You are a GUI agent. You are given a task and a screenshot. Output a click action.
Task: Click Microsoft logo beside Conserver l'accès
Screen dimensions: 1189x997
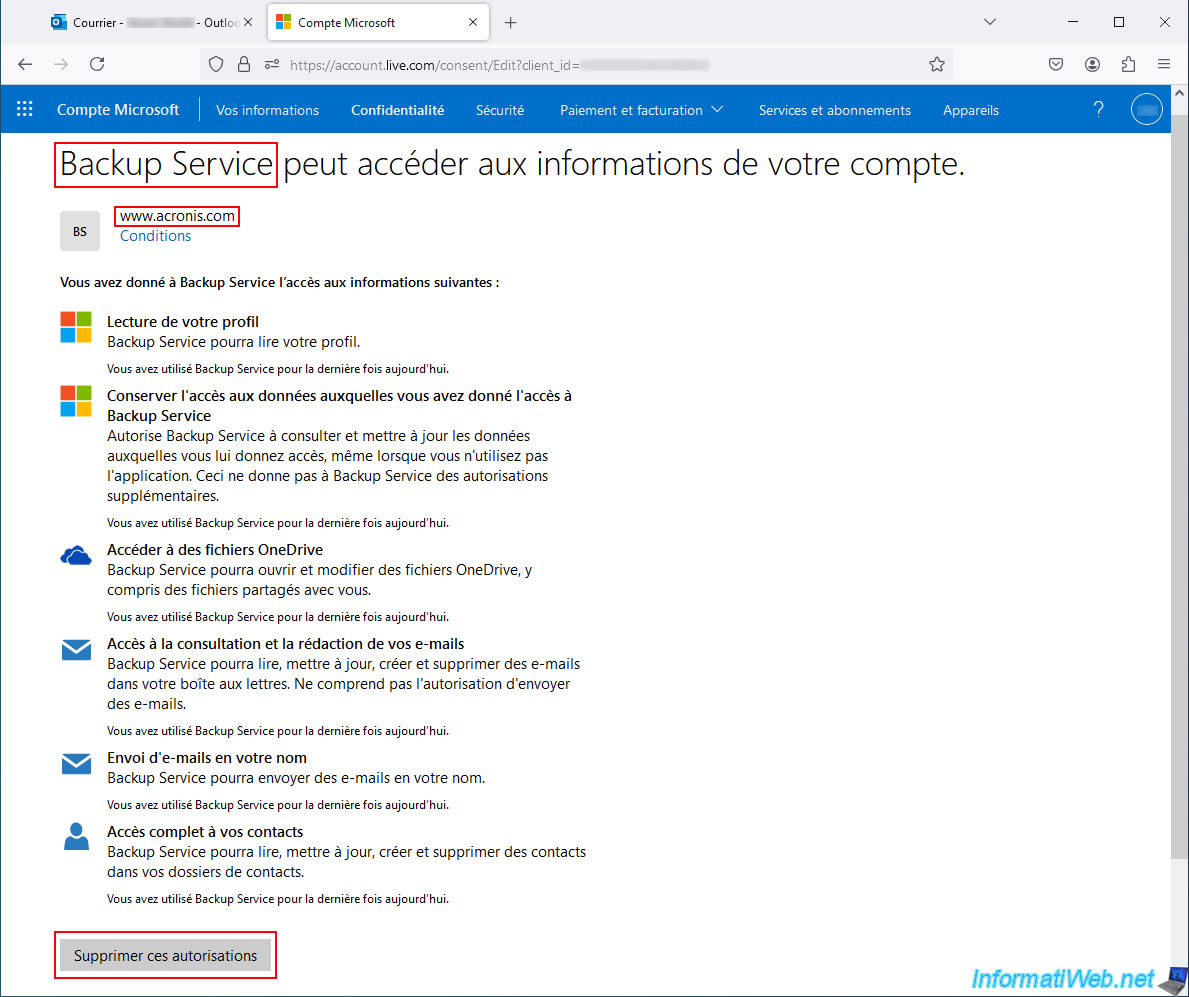tap(76, 400)
